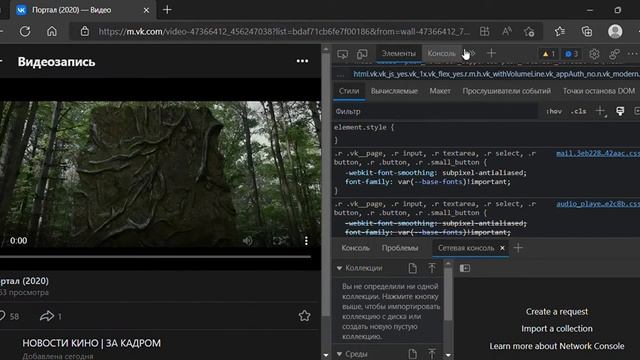Image resolution: width=640 pixels, height=360 pixels.
Task: Open the warnings counter badge
Action: pyautogui.click(x=548, y=53)
